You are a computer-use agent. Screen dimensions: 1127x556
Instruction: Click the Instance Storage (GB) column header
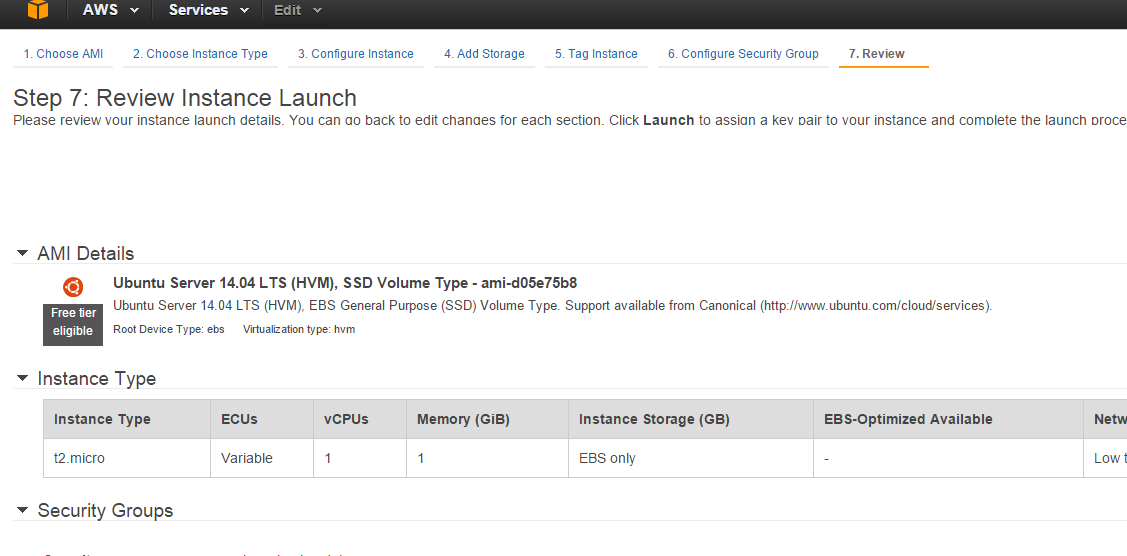[654, 419]
